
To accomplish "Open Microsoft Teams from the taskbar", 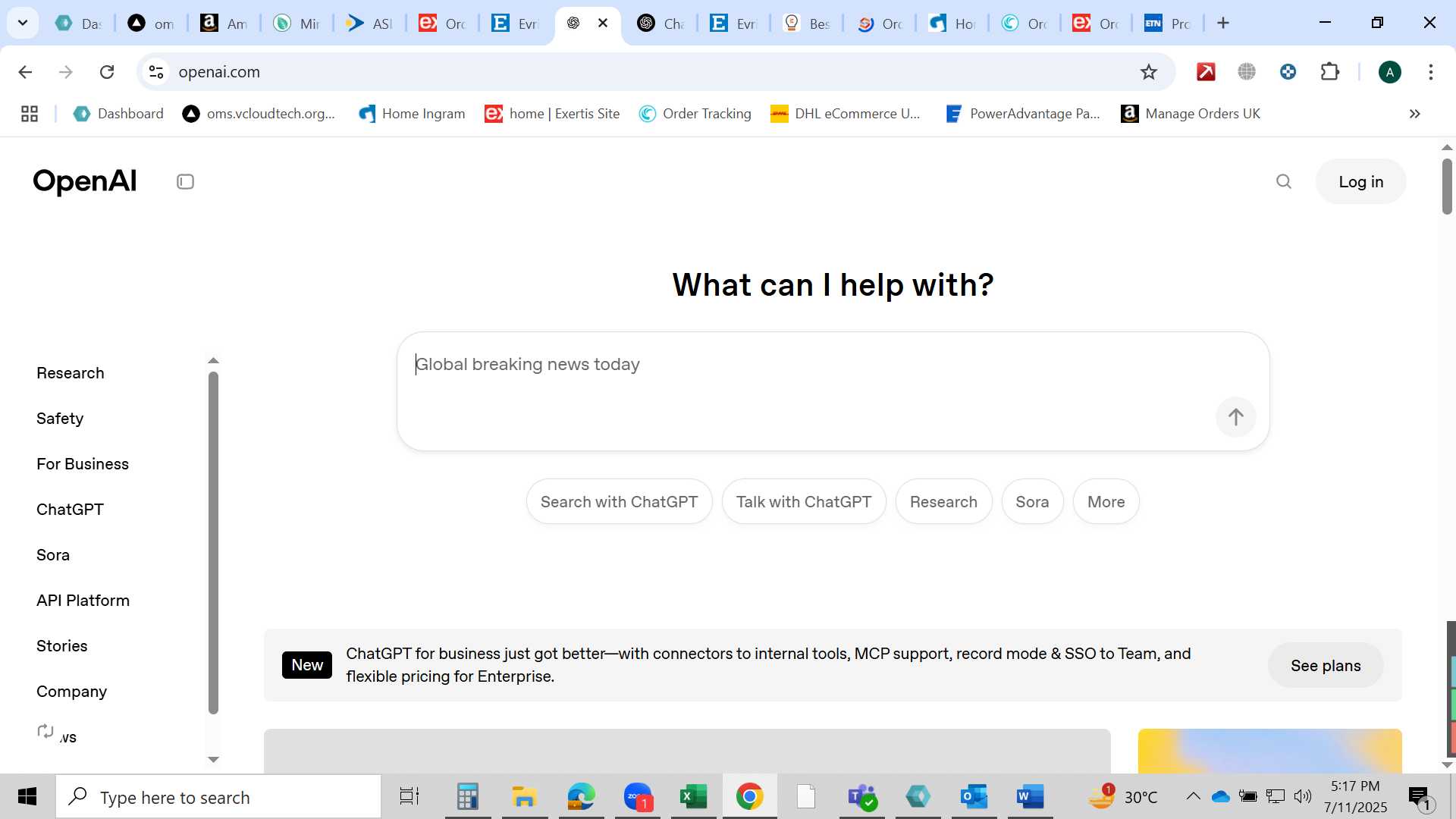I will [x=862, y=797].
